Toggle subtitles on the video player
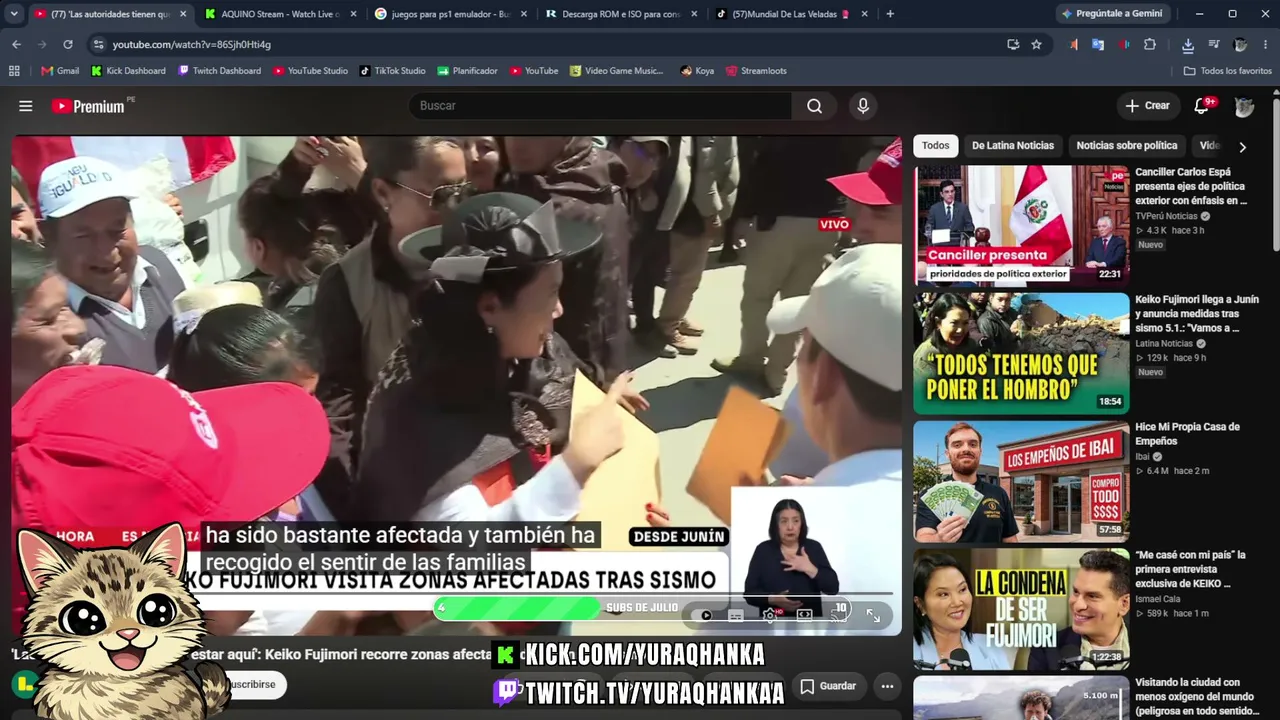This screenshot has width=1280, height=720. 736,615
